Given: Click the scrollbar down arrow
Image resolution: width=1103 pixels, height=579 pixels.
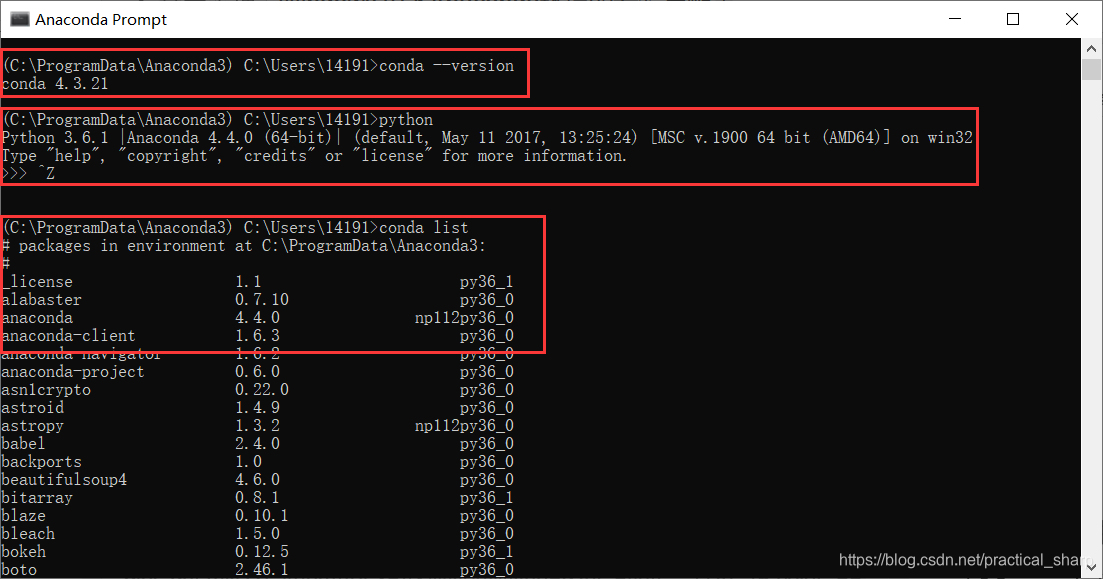Looking at the screenshot, I should (x=1091, y=566).
